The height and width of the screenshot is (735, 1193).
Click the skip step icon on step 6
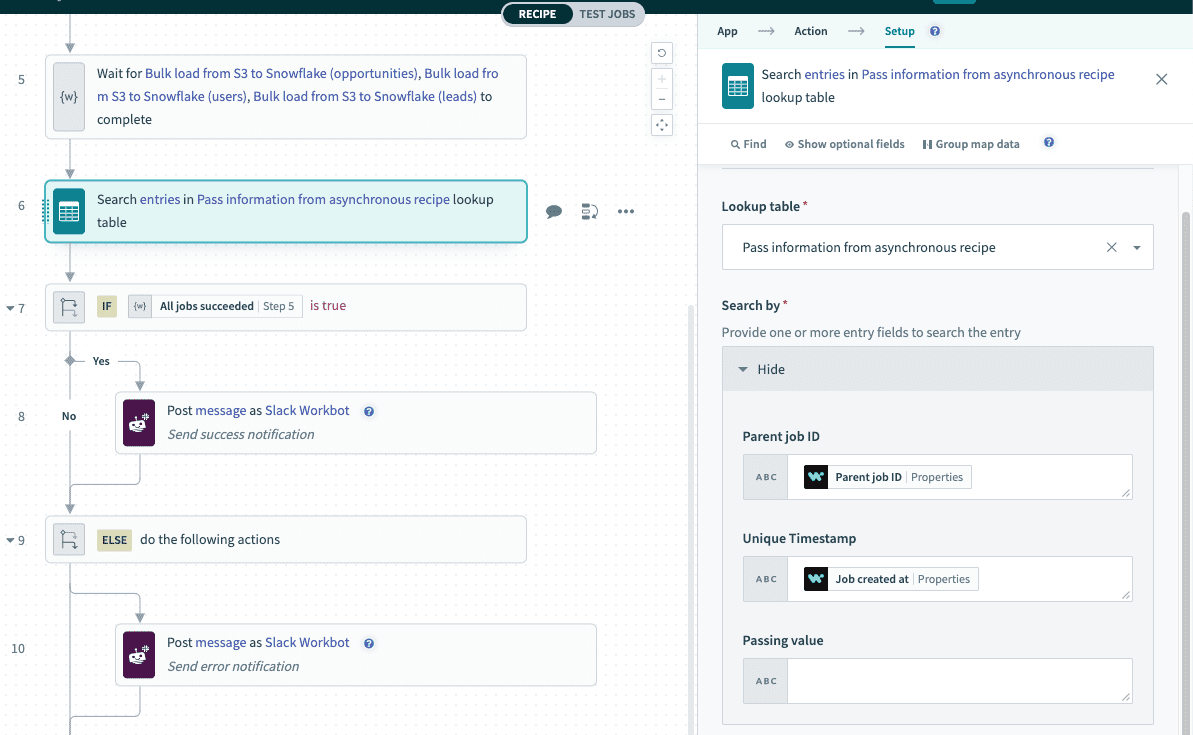pyautogui.click(x=590, y=211)
